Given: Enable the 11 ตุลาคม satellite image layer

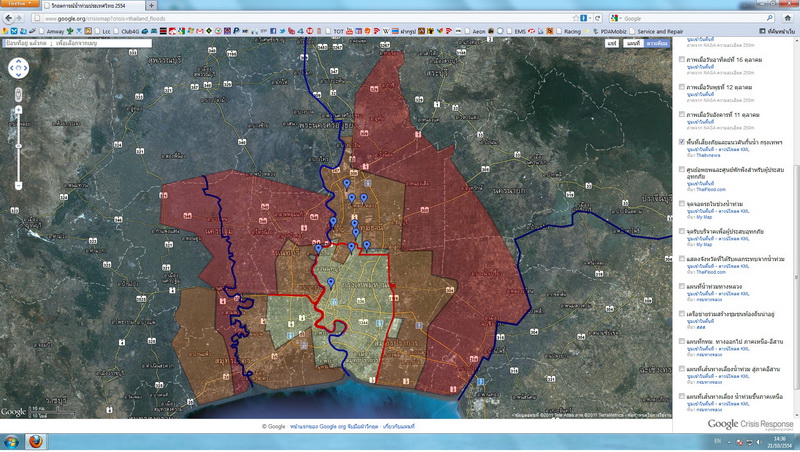Looking at the screenshot, I should 682,115.
